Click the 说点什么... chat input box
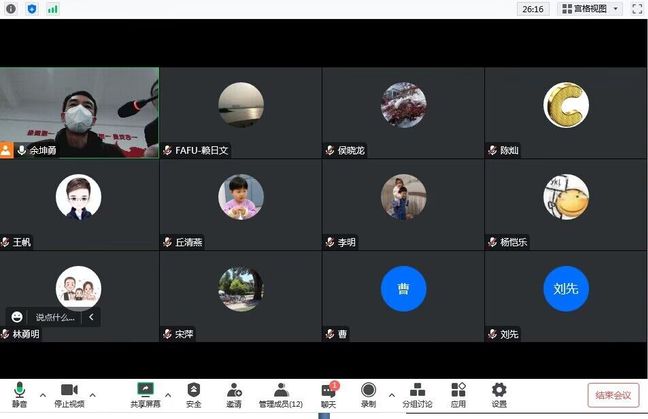 pos(55,317)
